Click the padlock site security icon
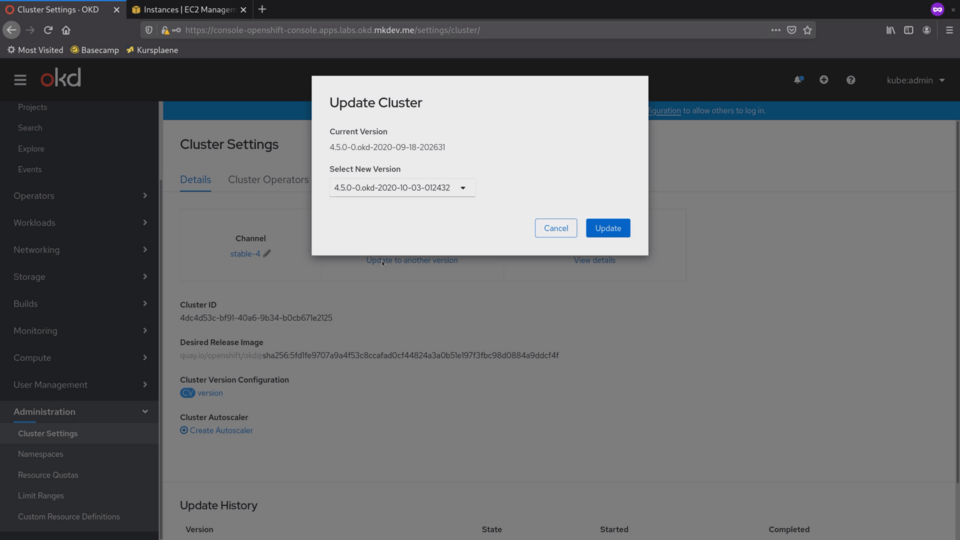Image resolution: width=960 pixels, height=540 pixels. (165, 29)
